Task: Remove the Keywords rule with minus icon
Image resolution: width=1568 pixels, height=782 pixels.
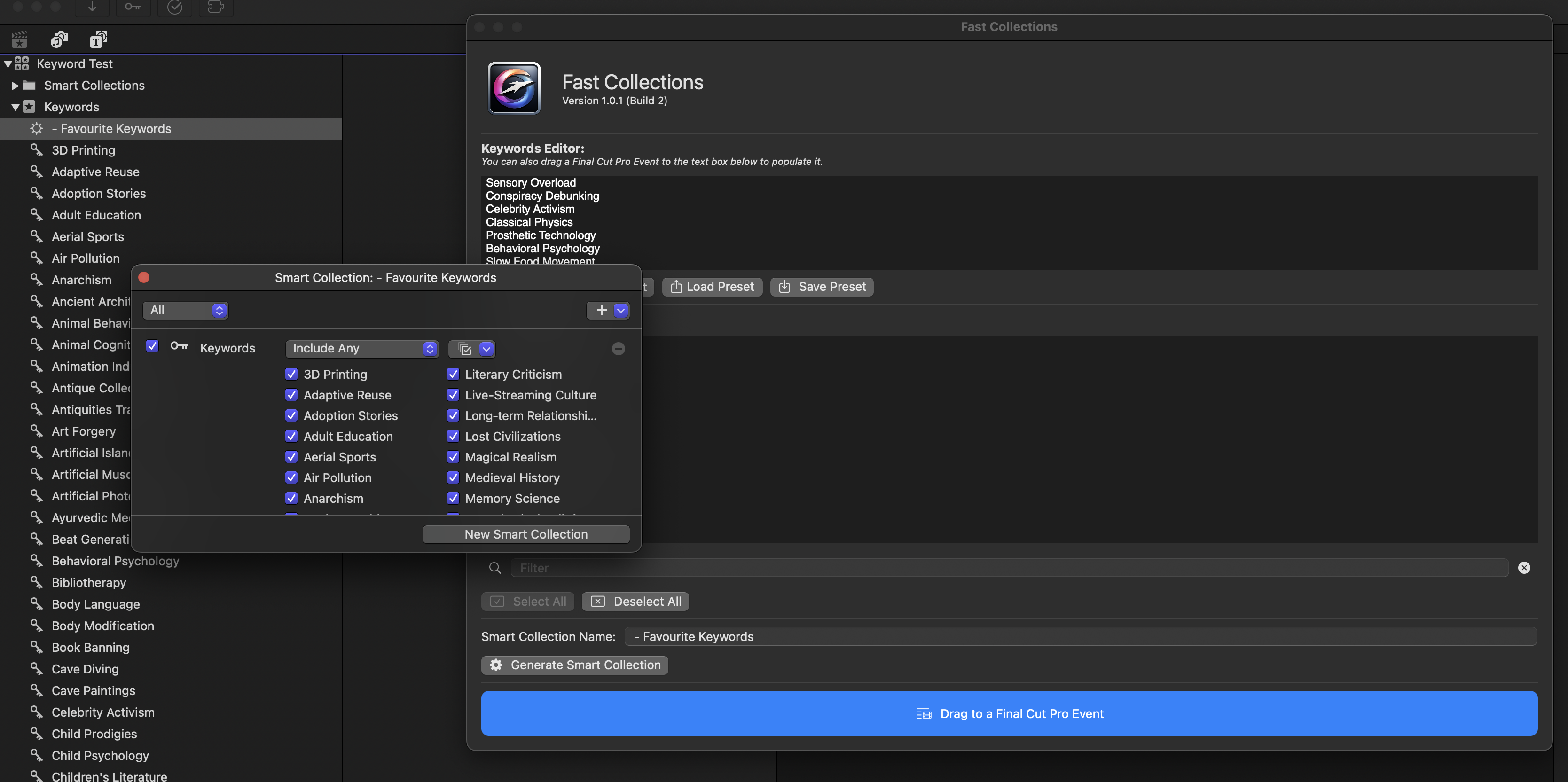Action: coord(618,349)
